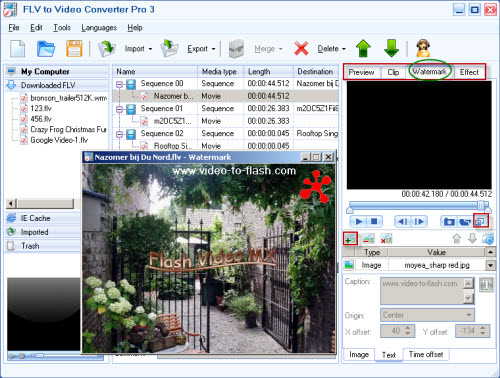
Task: Open the File menu
Action: coord(14,28)
